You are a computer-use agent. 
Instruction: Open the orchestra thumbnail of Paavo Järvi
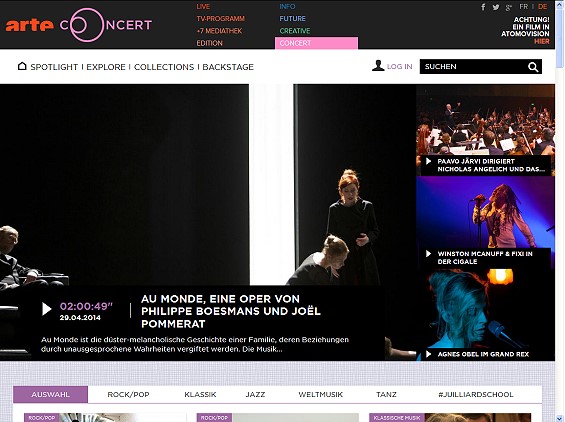485,121
